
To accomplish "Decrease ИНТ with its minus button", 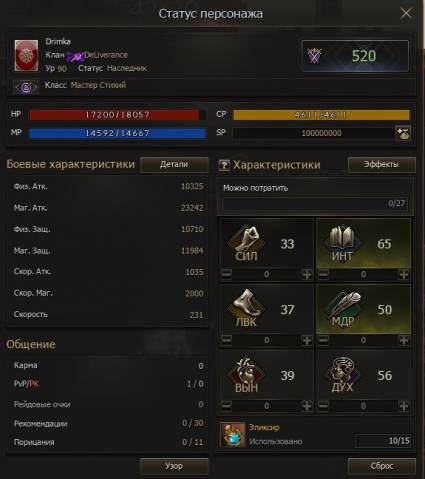I will point(323,275).
